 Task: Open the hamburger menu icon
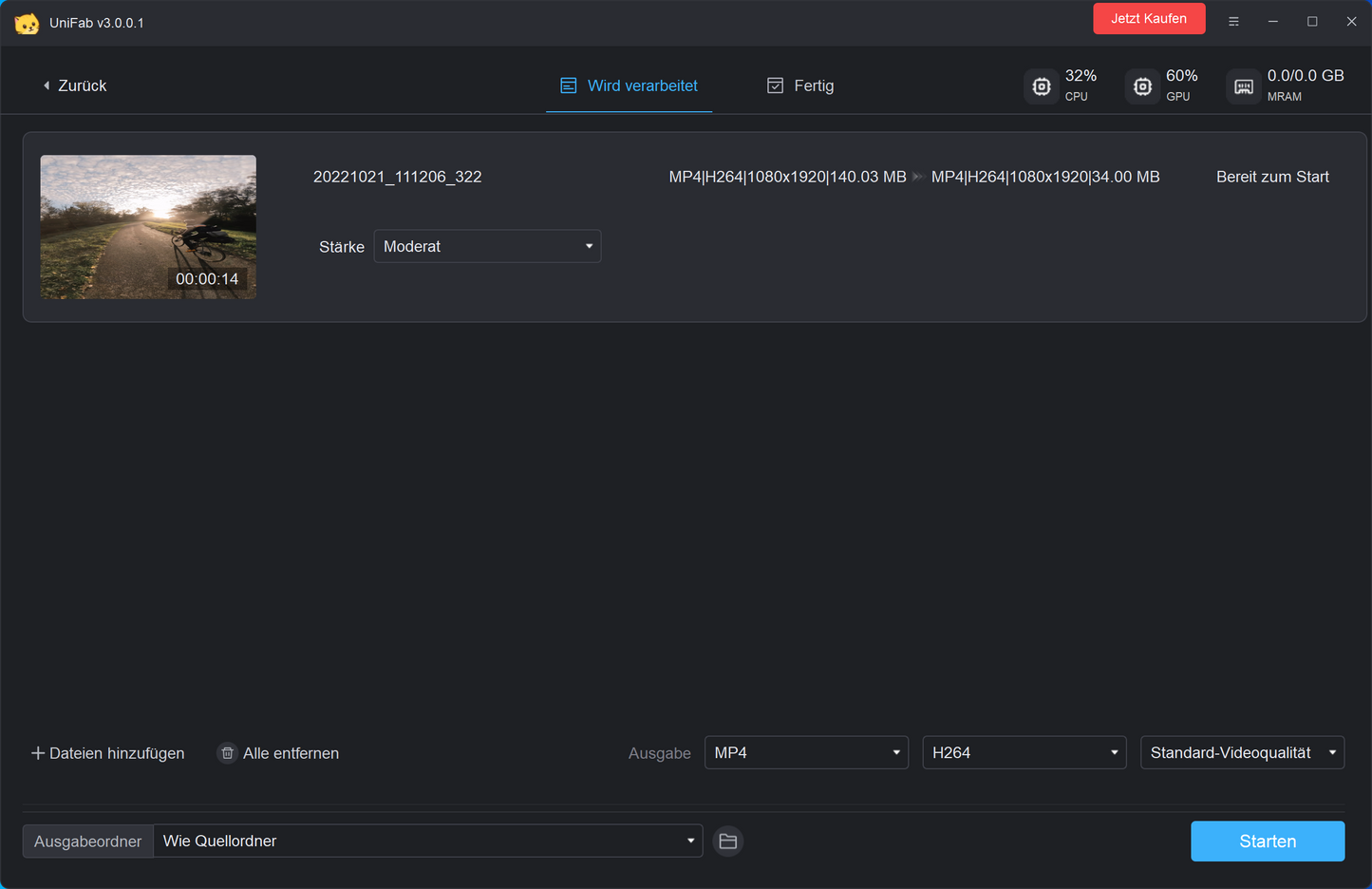[1233, 20]
